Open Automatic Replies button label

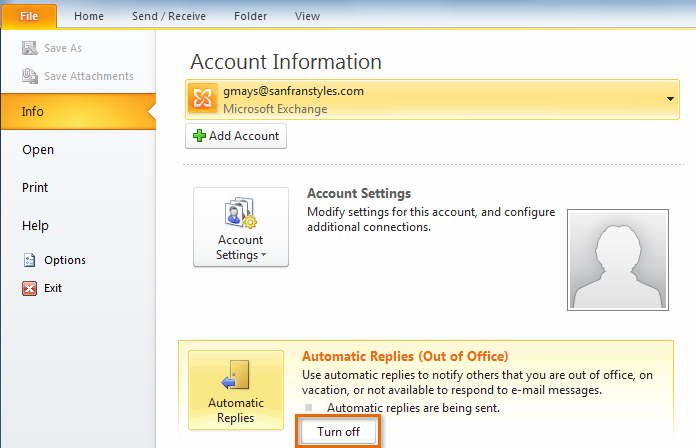(x=236, y=410)
